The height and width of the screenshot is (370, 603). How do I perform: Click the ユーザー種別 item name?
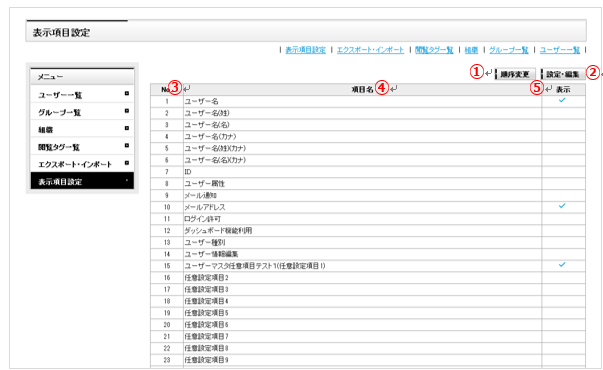pyautogui.click(x=205, y=242)
